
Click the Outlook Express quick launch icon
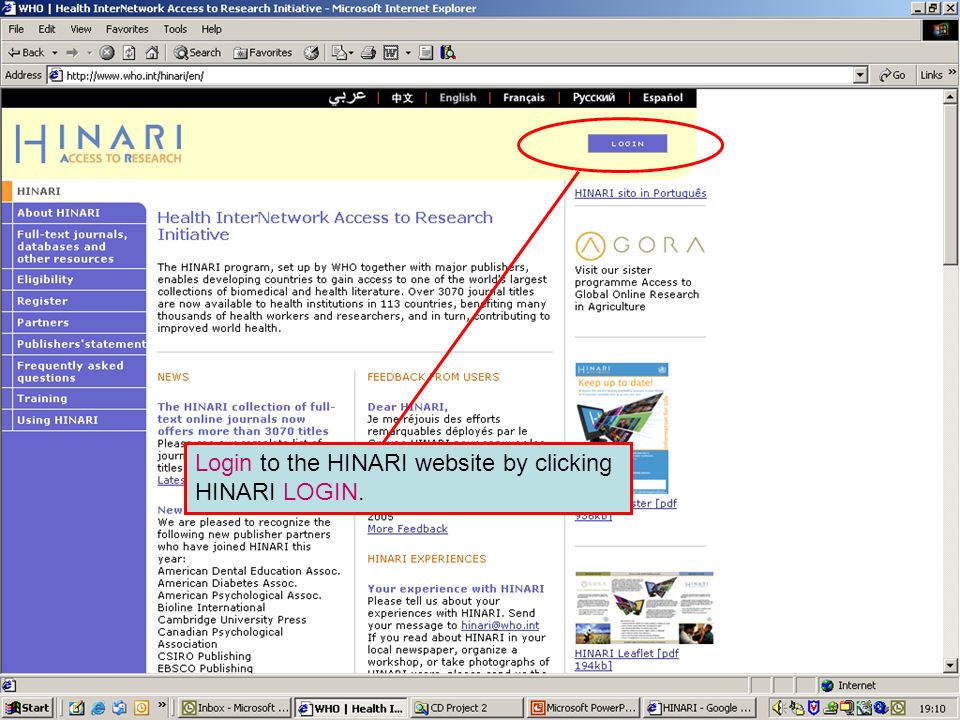tap(119, 708)
